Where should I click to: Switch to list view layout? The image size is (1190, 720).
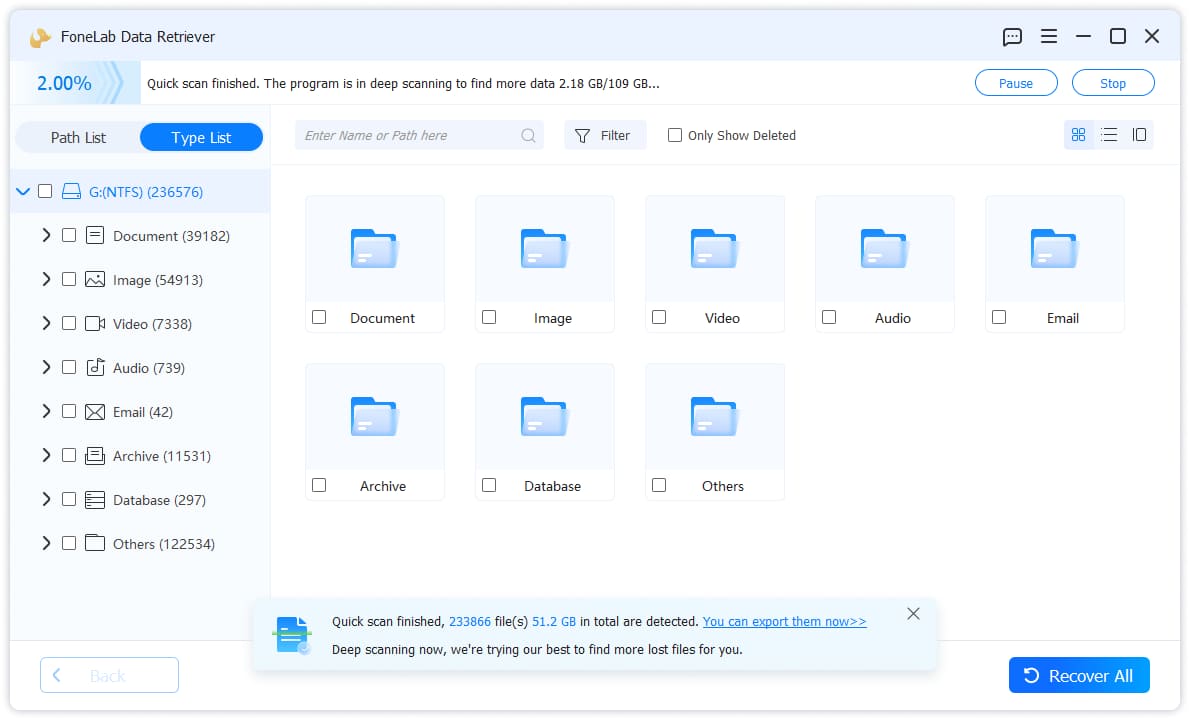[1109, 135]
